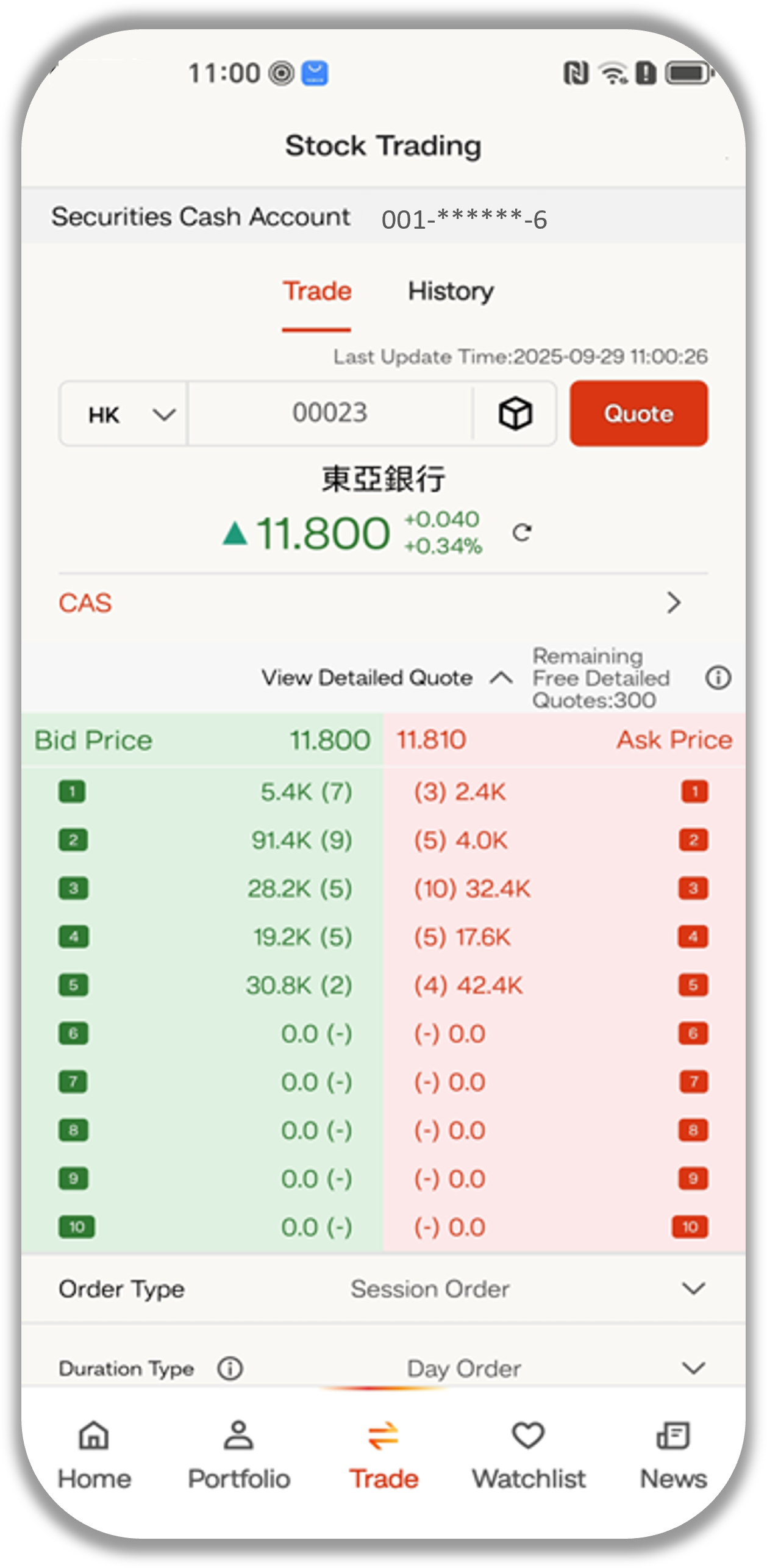This screenshot has height=1568, width=767.
Task: Tap the 3D cube icon beside stock code
Action: tap(515, 413)
